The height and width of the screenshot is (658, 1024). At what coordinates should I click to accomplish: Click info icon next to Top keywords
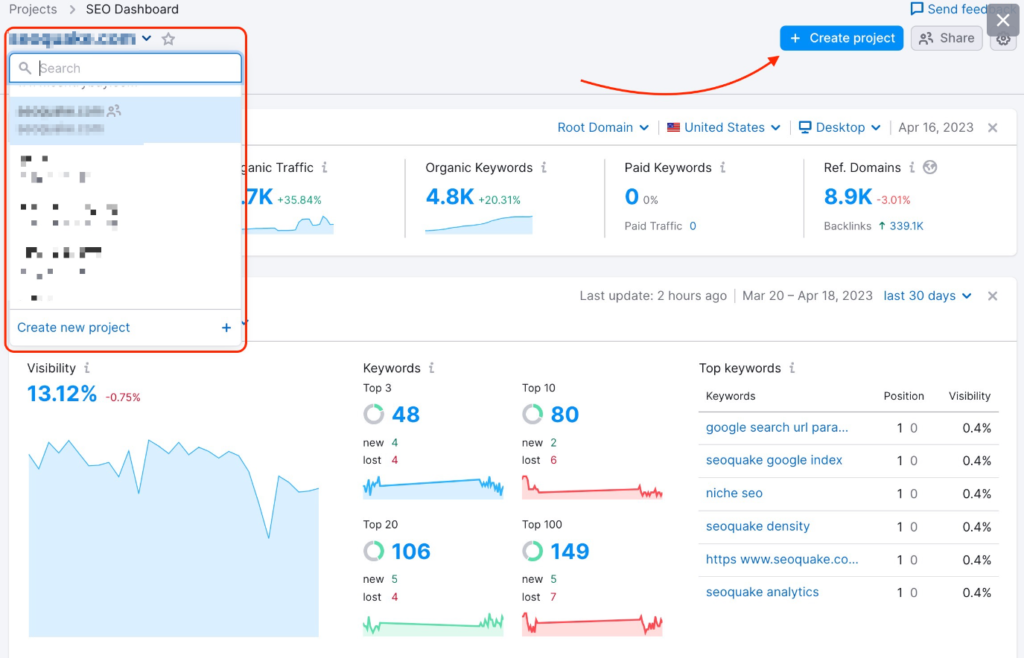click(x=791, y=369)
